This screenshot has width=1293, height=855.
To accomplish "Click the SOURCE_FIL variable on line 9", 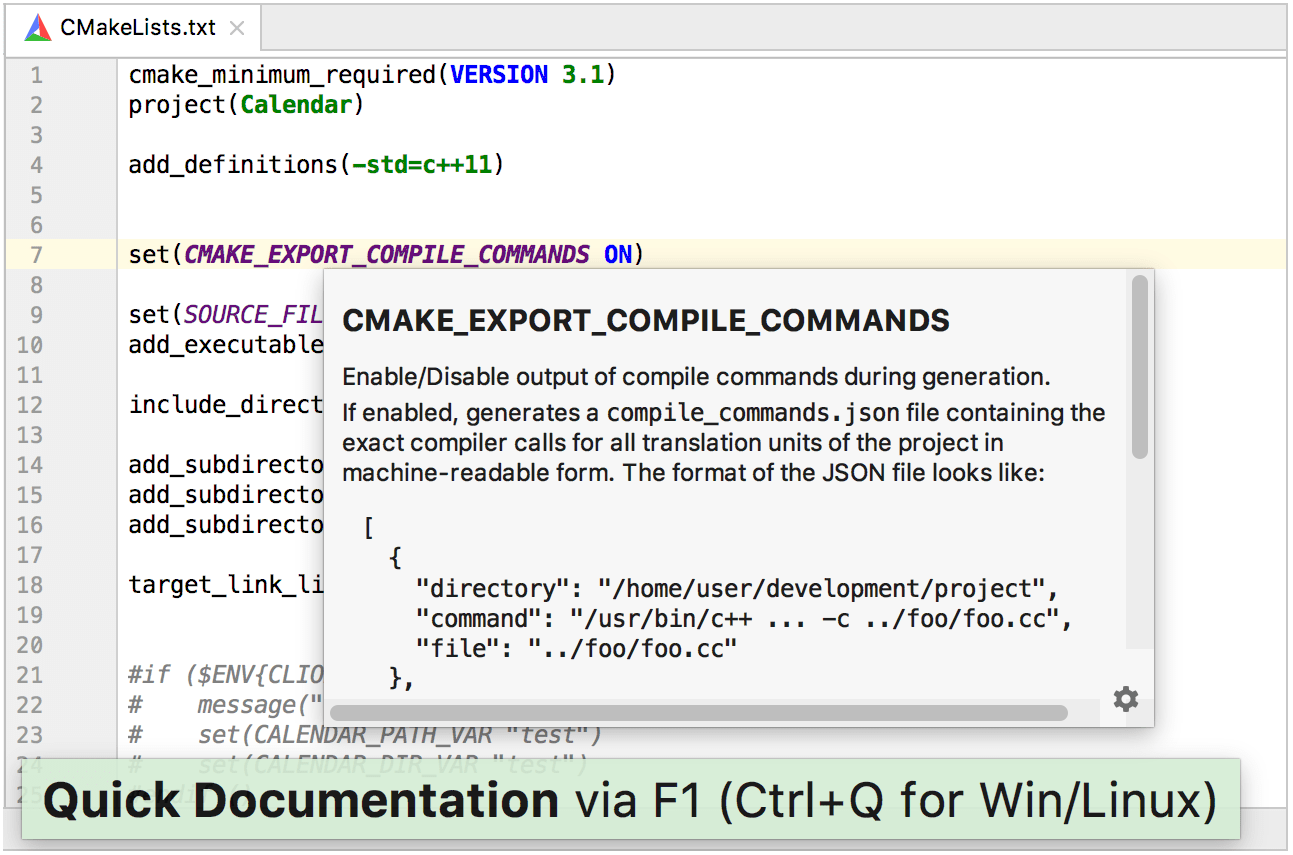I will coord(254,314).
